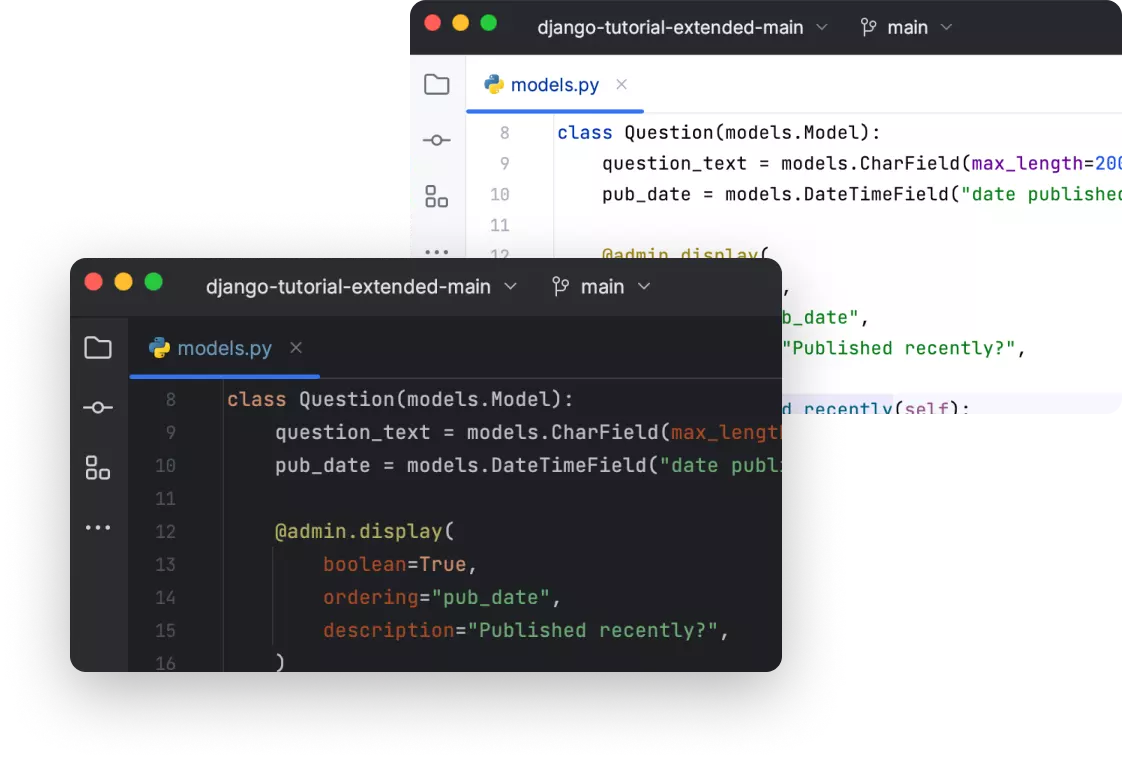Viewport: 1122px width, 762px height.
Task: Click line number 13 in dark editor gutter
Action: 165,565
